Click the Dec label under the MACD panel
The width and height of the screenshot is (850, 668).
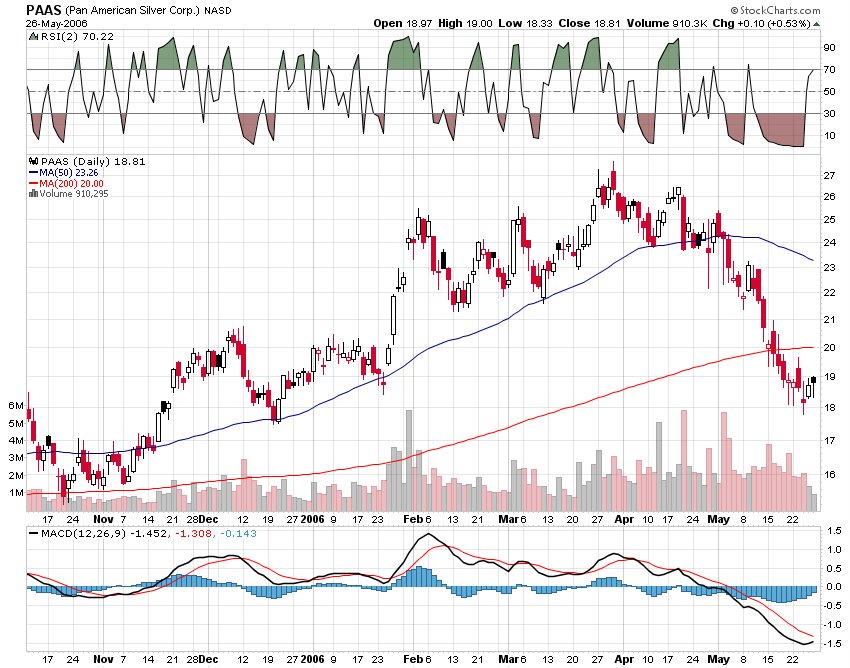208,659
